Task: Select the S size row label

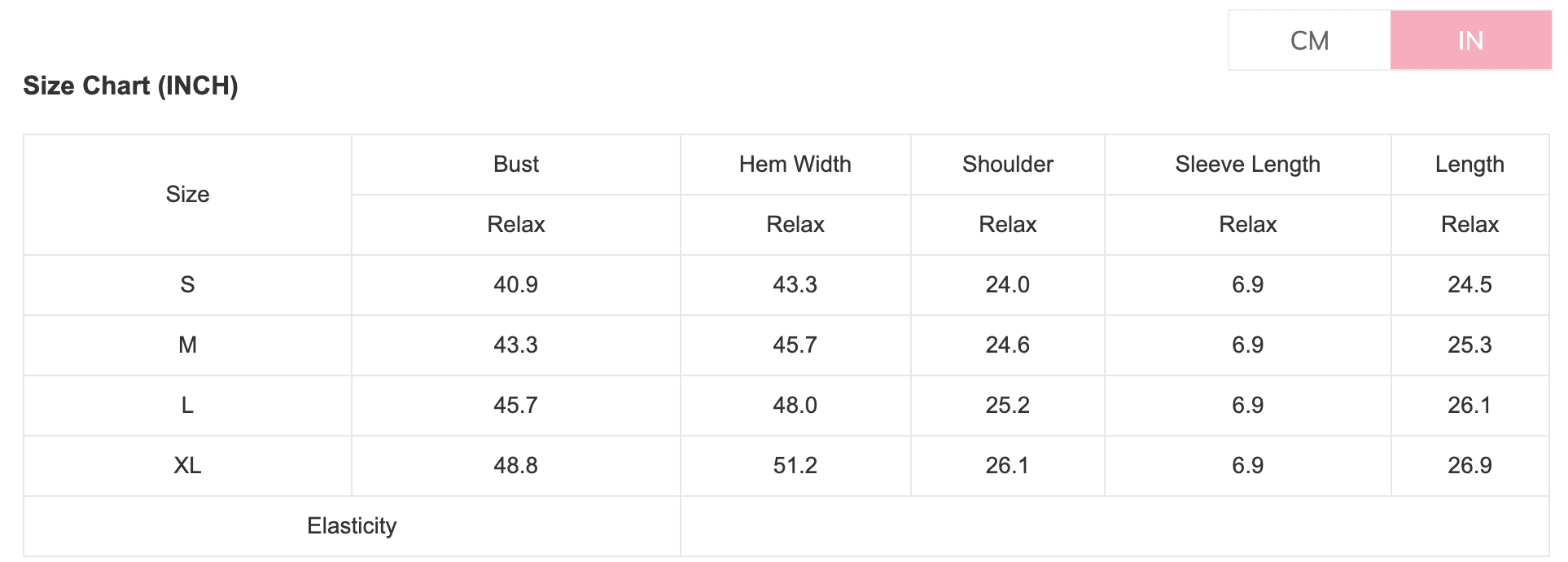Action: tap(187, 285)
